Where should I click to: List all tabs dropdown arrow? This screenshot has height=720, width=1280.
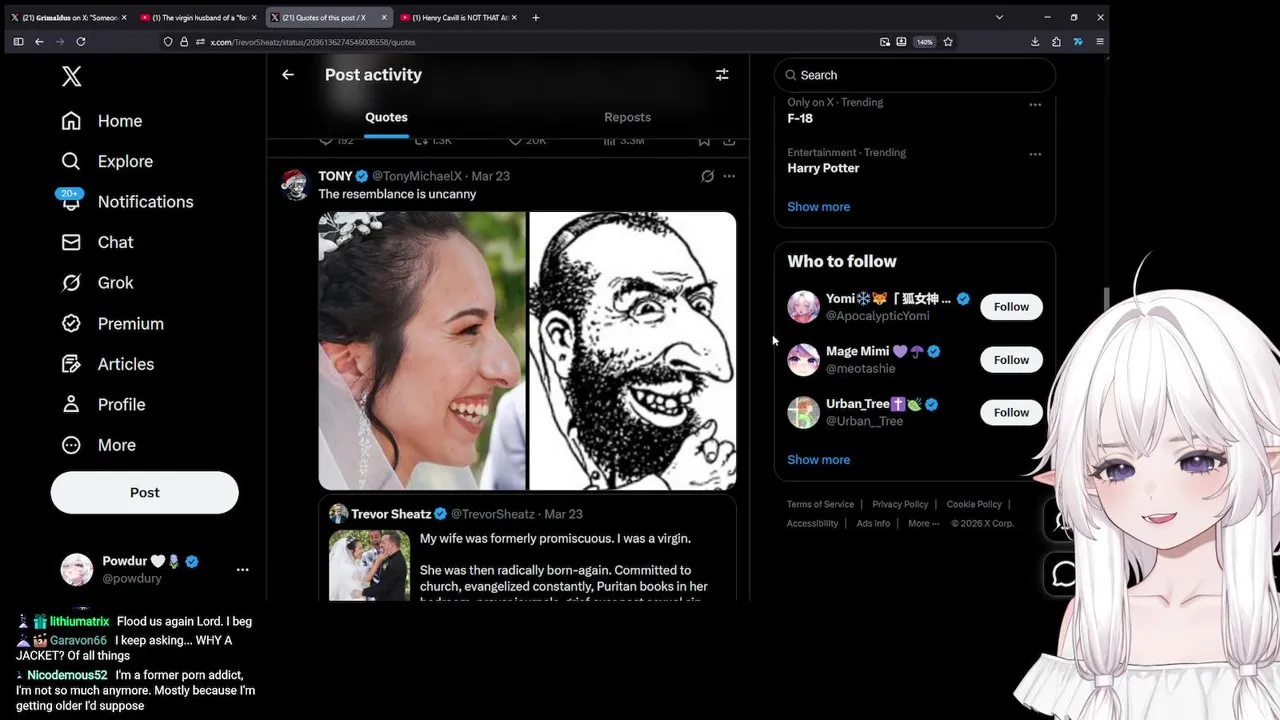[999, 17]
